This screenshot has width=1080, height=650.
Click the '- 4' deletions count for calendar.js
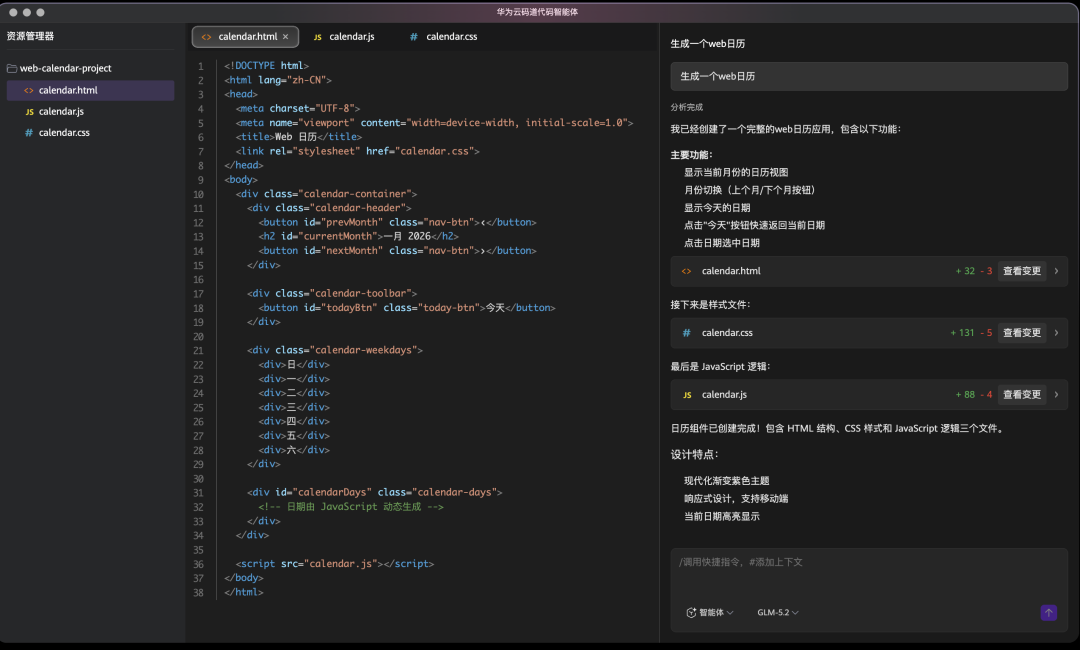tap(986, 395)
